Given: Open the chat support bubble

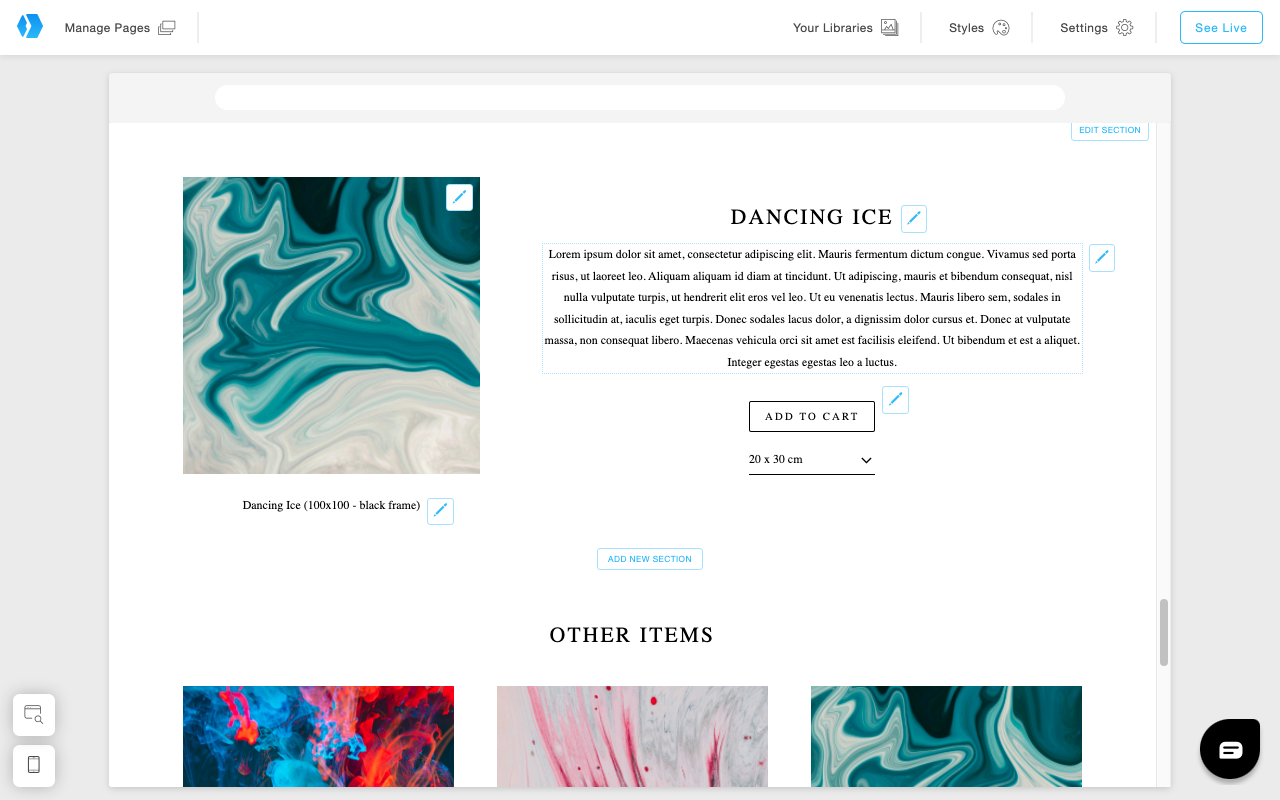Looking at the screenshot, I should pos(1230,749).
